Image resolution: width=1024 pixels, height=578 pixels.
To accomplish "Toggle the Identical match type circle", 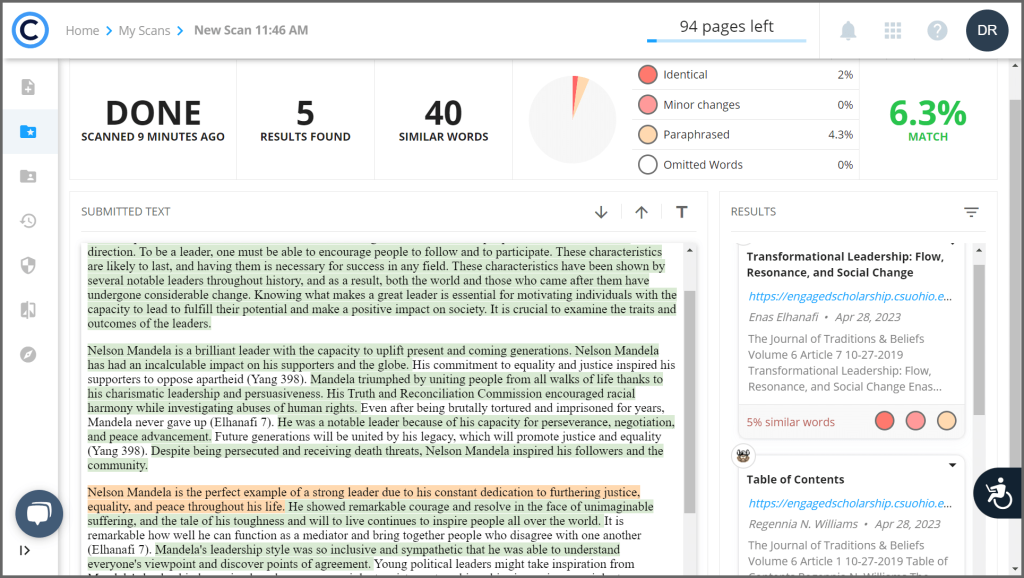I will [647, 74].
